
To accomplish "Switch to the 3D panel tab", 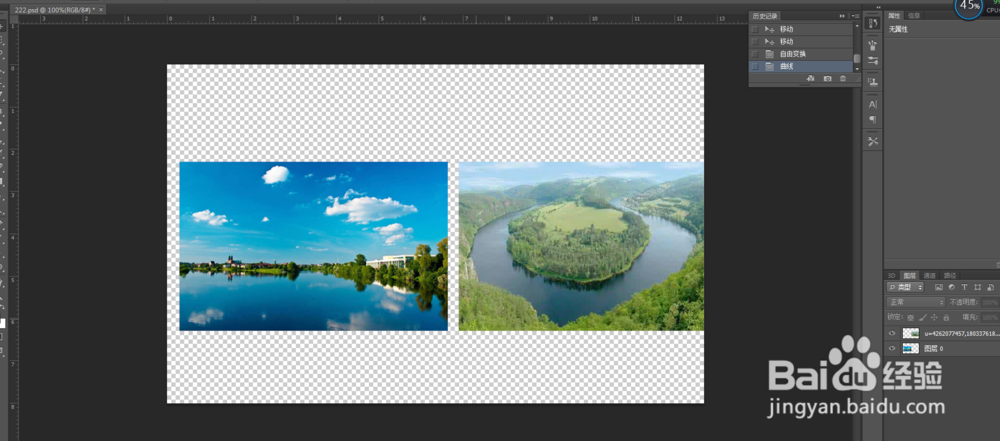I will 892,275.
